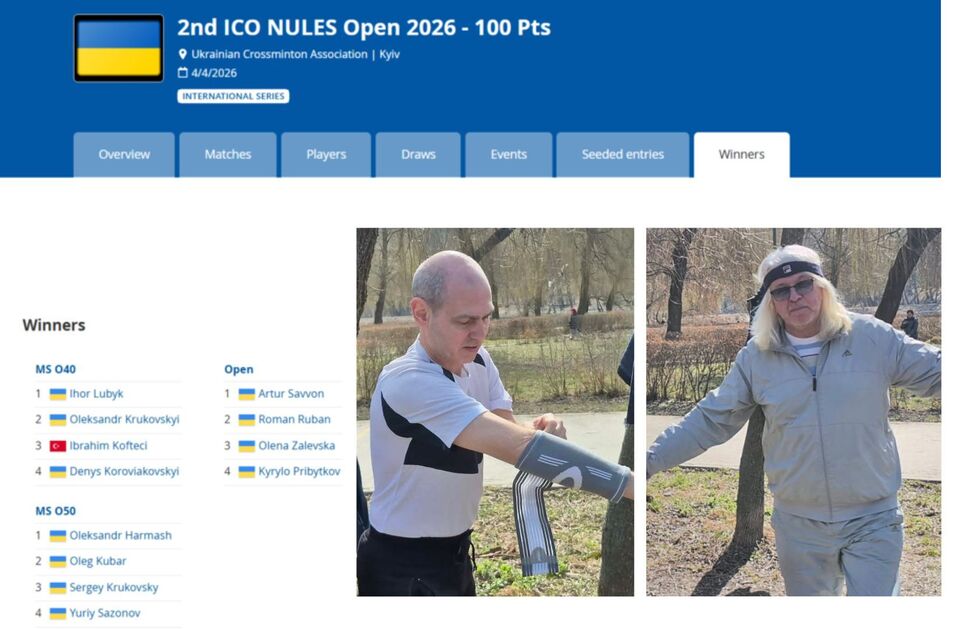Open the MS O40 event link
The height and width of the screenshot is (629, 977).
coord(55,369)
